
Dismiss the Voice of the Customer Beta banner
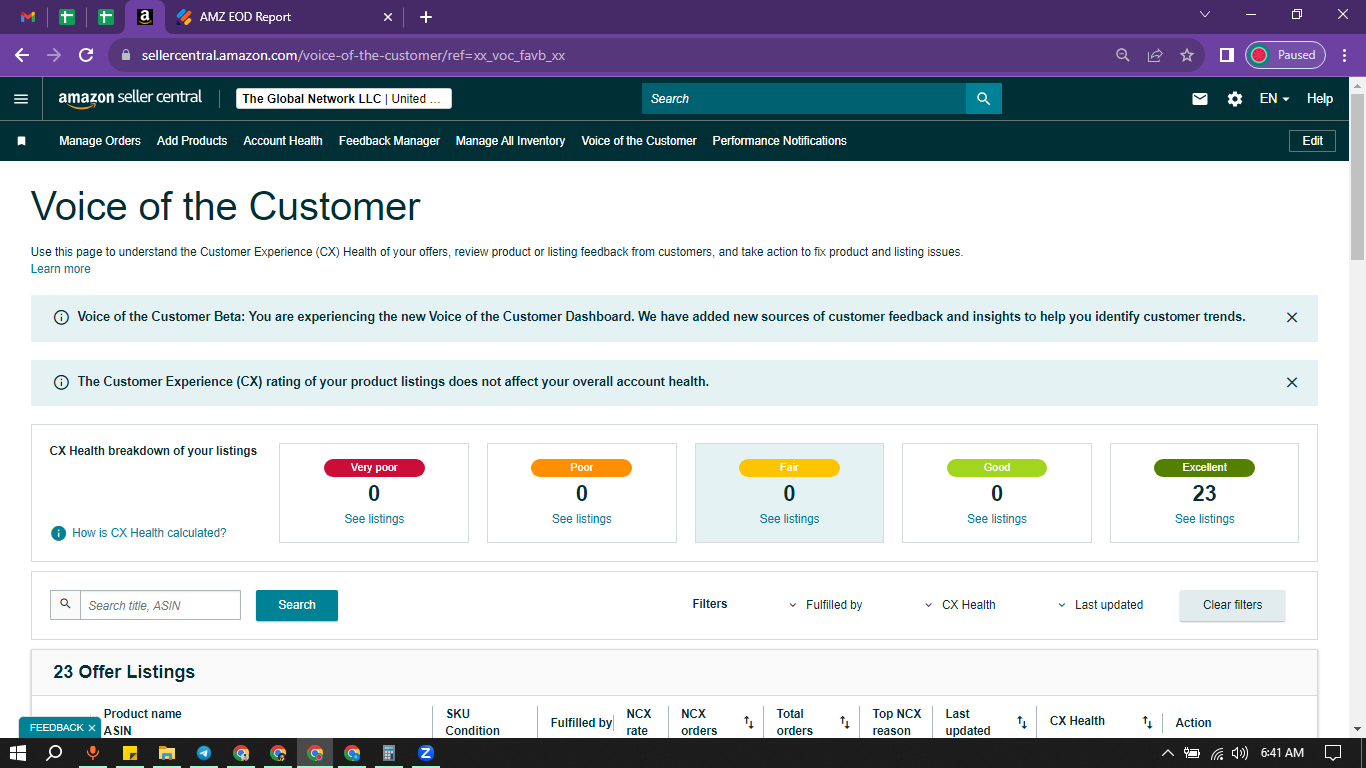click(1292, 317)
